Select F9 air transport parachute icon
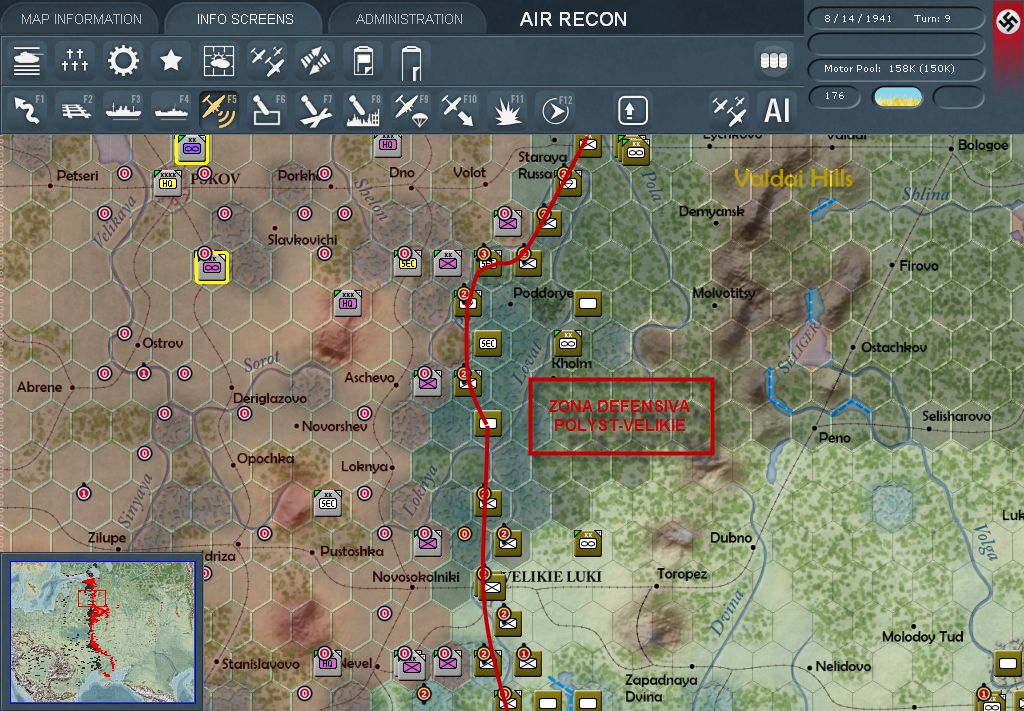1024x711 pixels. coord(412,109)
